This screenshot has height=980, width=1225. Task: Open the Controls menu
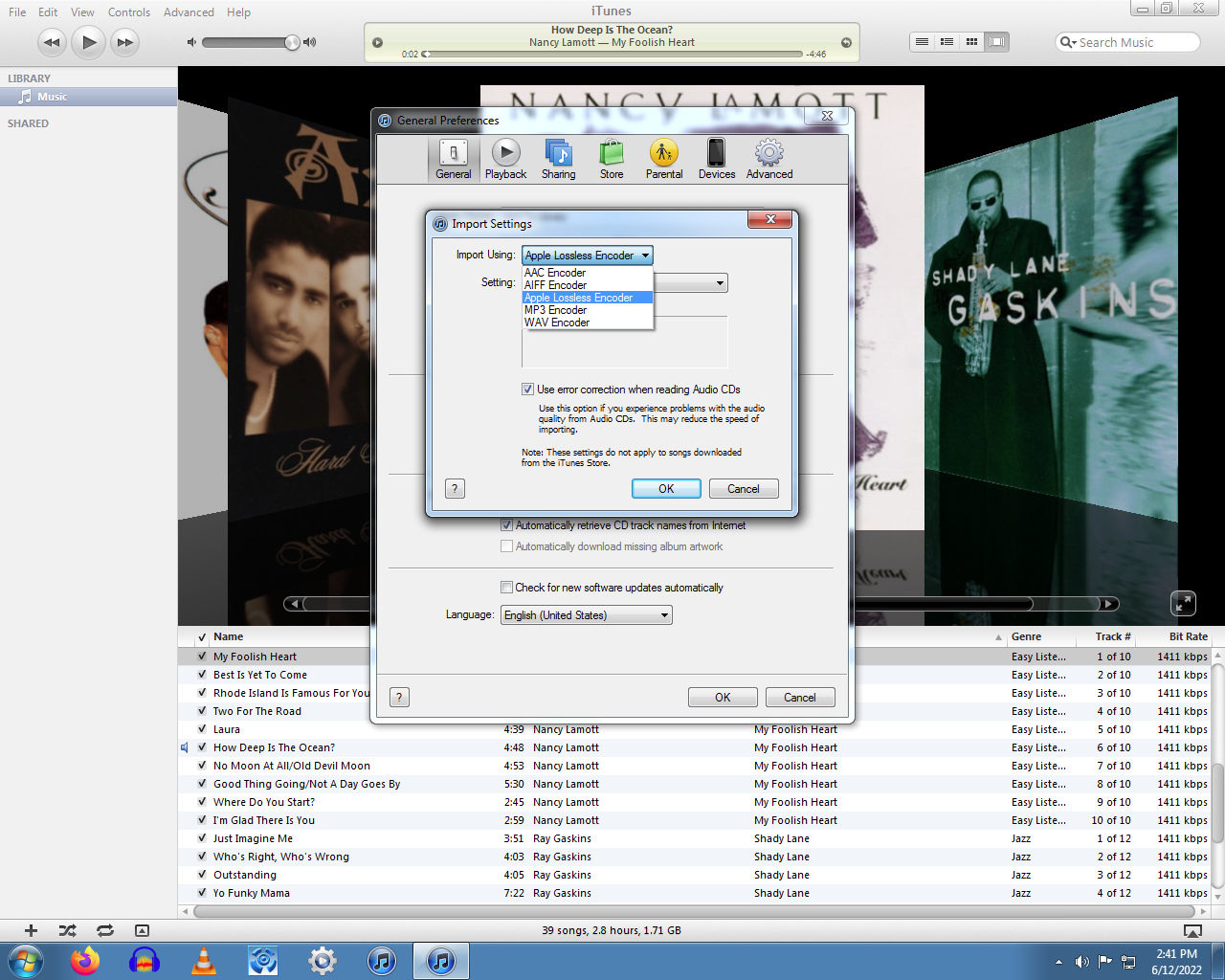129,12
